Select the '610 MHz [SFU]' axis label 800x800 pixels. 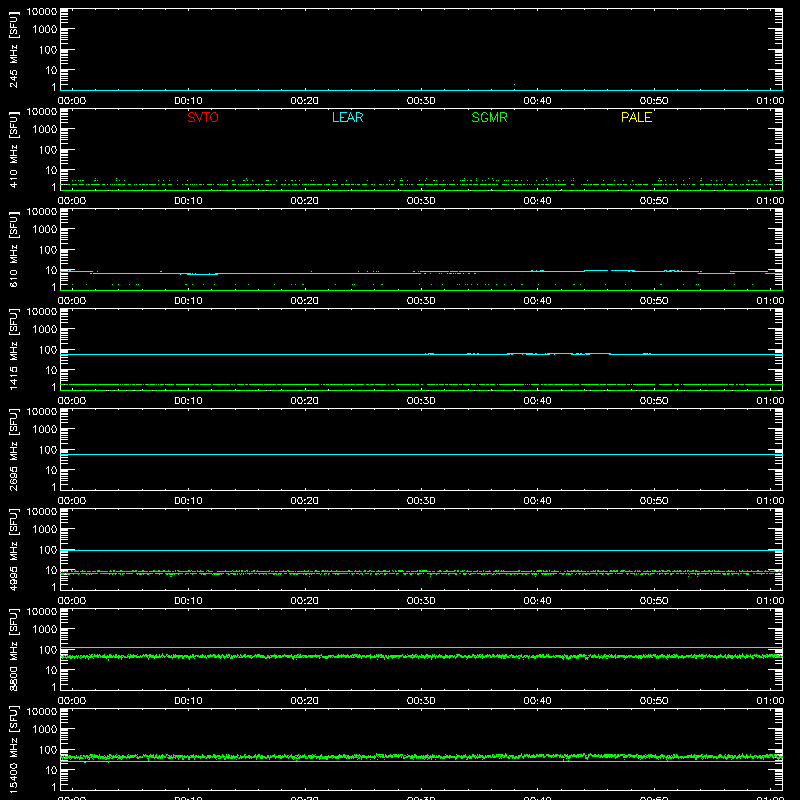[14, 250]
